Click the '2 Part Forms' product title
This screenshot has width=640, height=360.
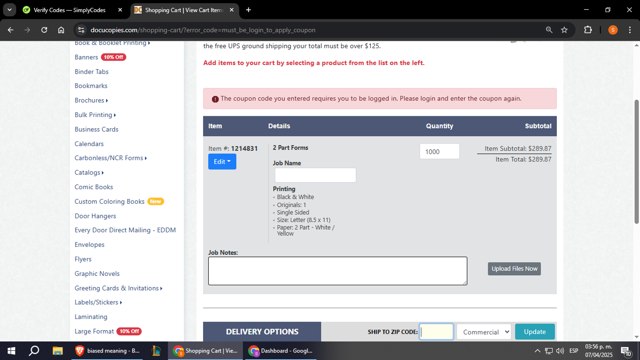(290, 148)
